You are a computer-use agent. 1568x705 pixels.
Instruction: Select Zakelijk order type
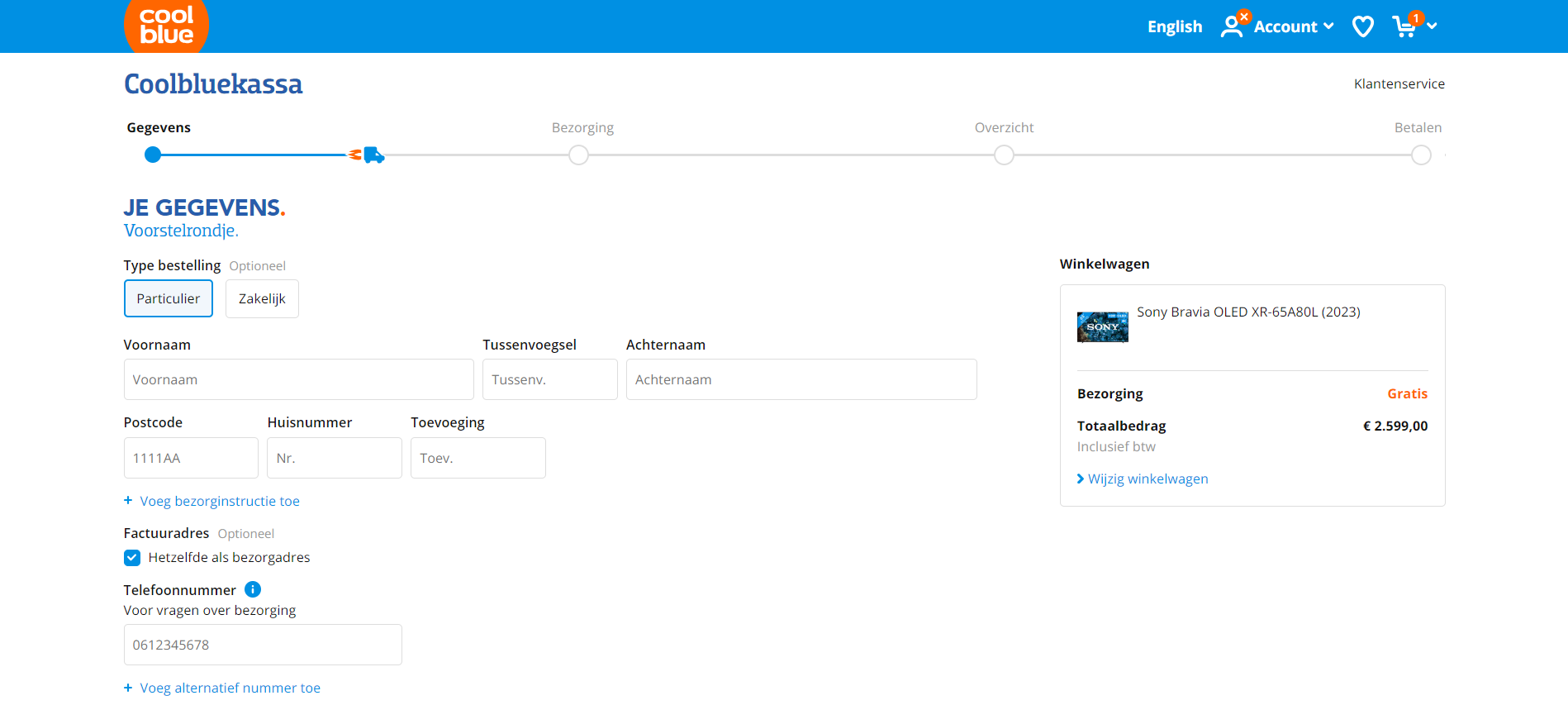[x=262, y=298]
